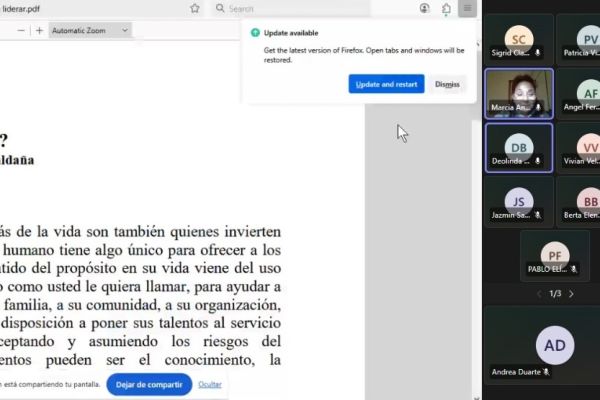Open the Firefox account icon
The width and height of the screenshot is (600, 400).
coord(425,8)
